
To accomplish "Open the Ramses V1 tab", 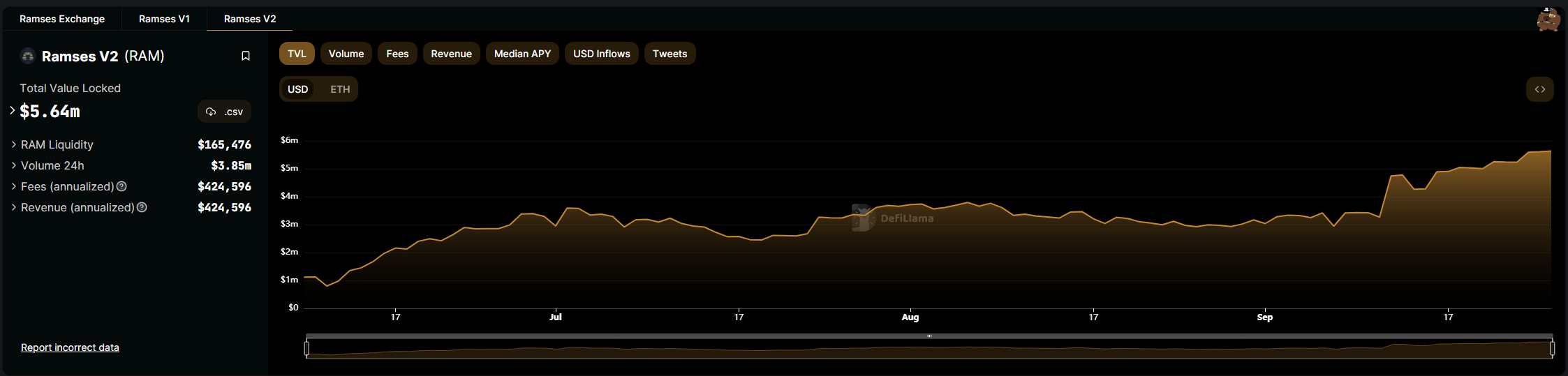I will click(164, 19).
